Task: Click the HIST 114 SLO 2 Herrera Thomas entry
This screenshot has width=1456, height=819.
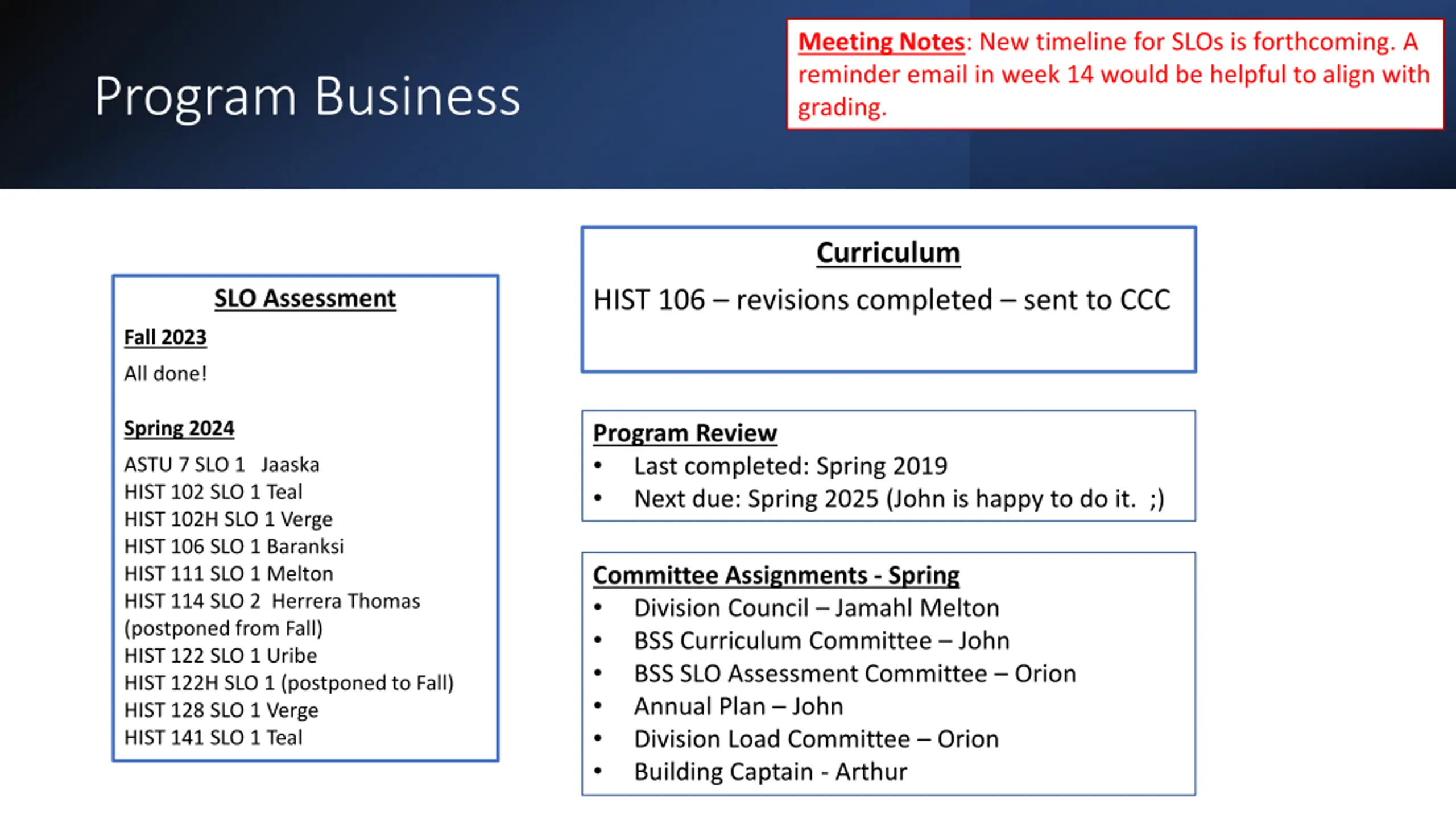Action: (x=272, y=602)
